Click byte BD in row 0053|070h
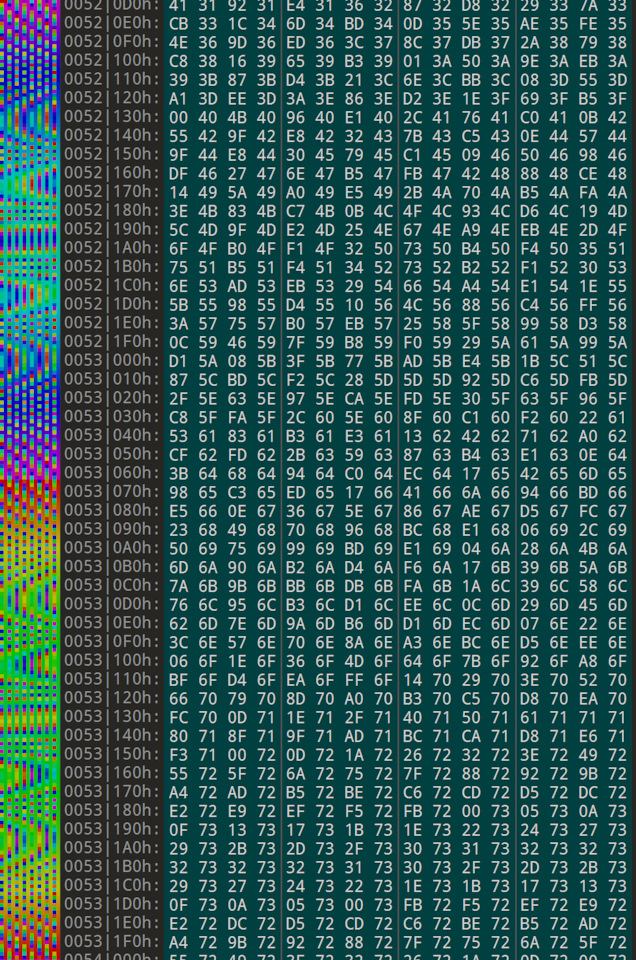The image size is (636, 960). pyautogui.click(x=588, y=493)
